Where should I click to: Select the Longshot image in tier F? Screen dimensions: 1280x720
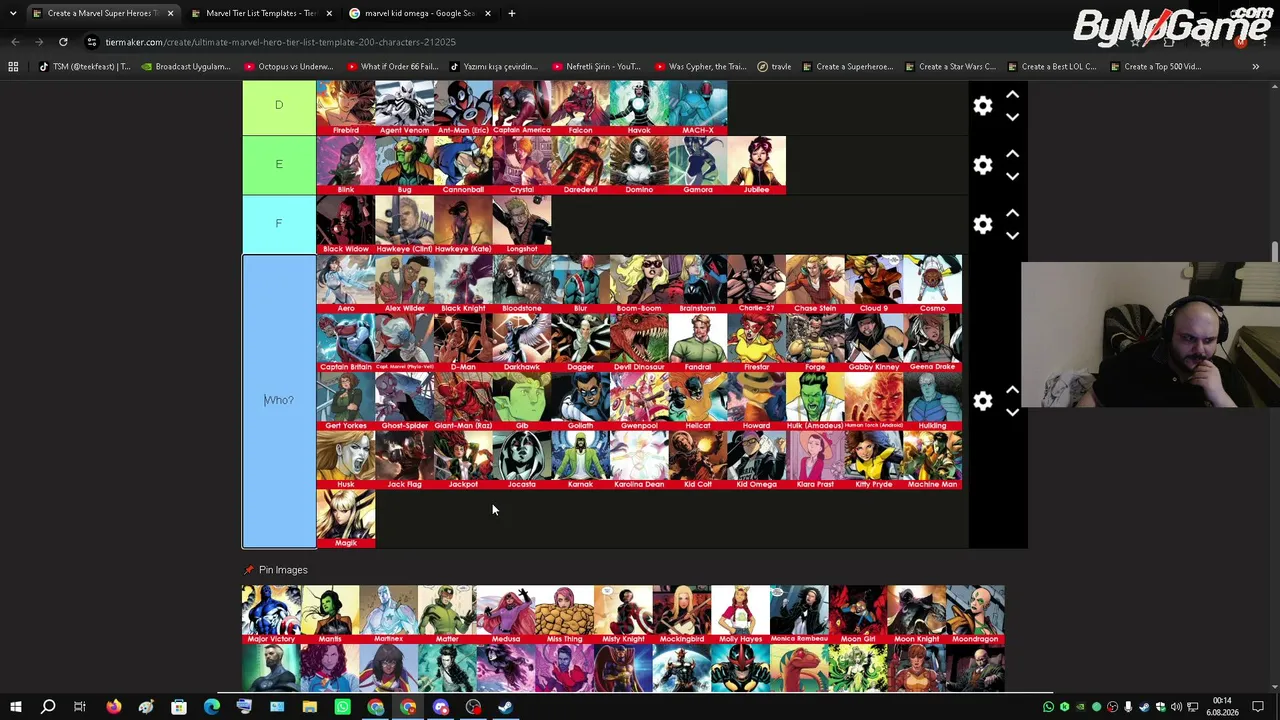pos(522,225)
